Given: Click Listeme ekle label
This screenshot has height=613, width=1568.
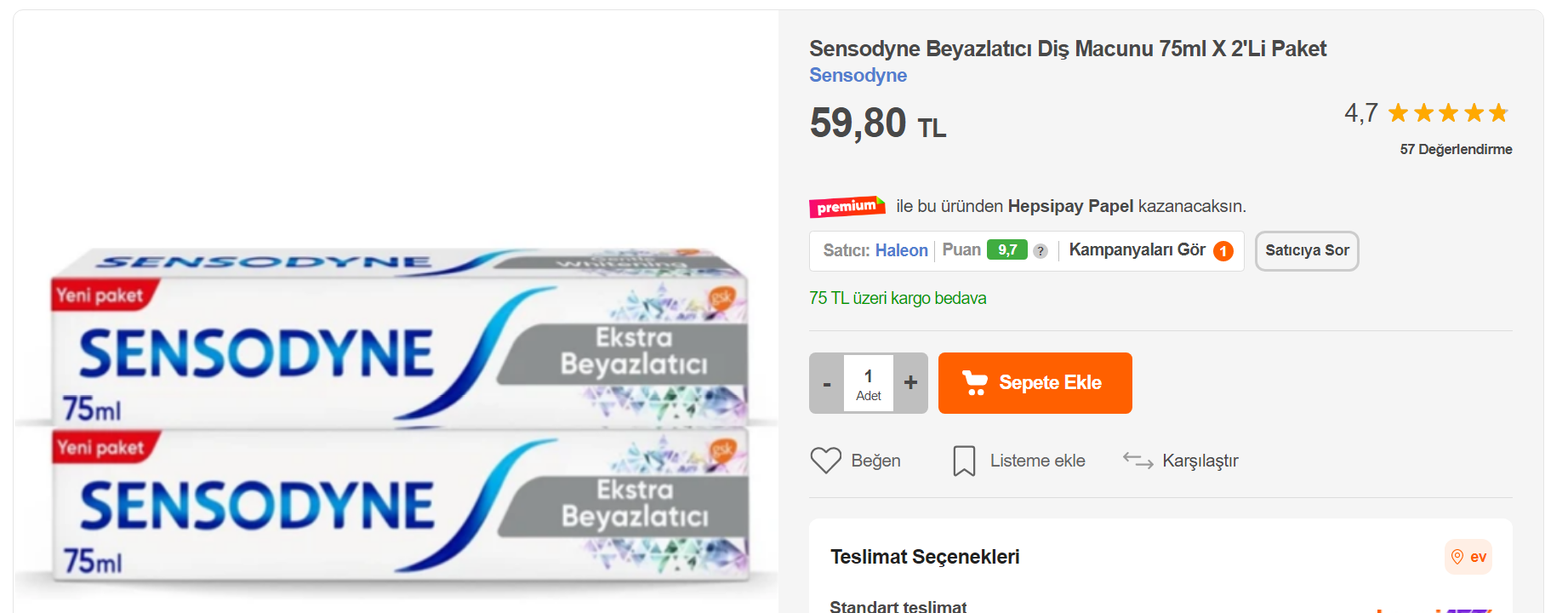Looking at the screenshot, I should pos(1037,461).
